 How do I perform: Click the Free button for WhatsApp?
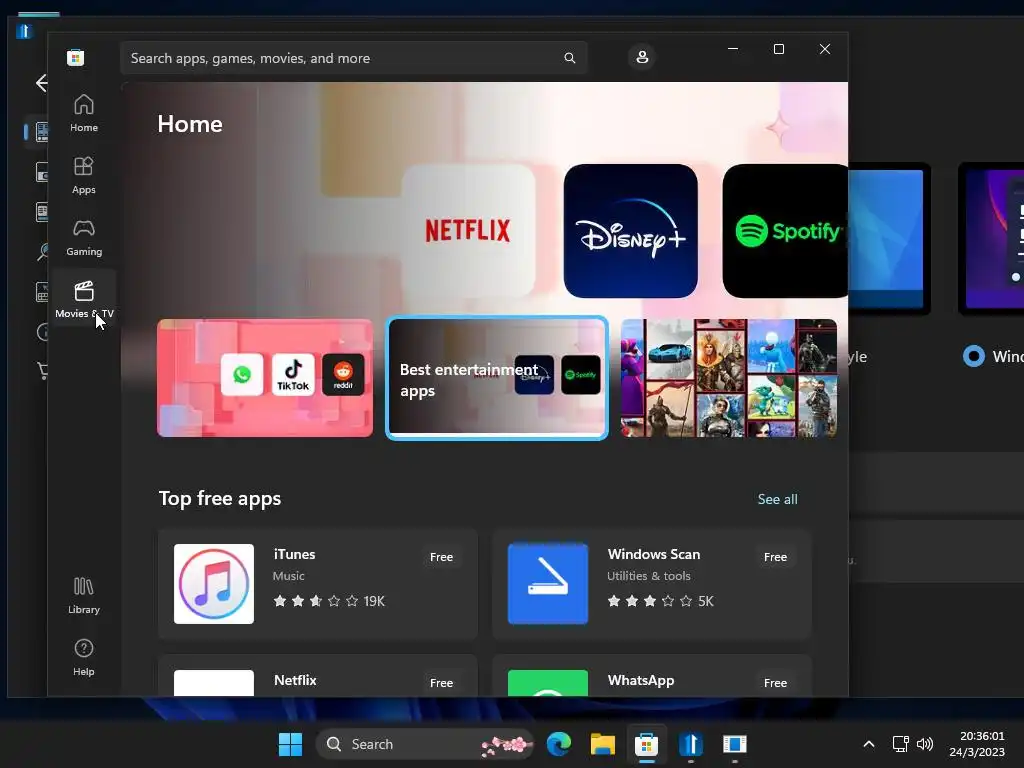click(775, 683)
